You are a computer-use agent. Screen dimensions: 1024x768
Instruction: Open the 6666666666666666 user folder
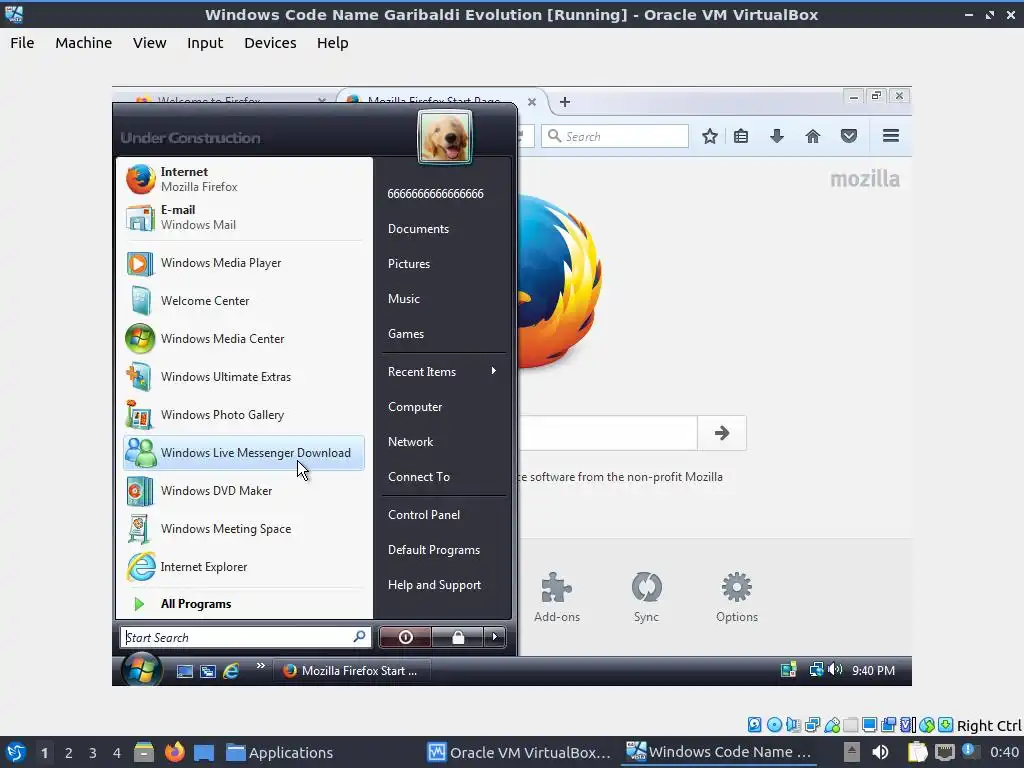[436, 194]
